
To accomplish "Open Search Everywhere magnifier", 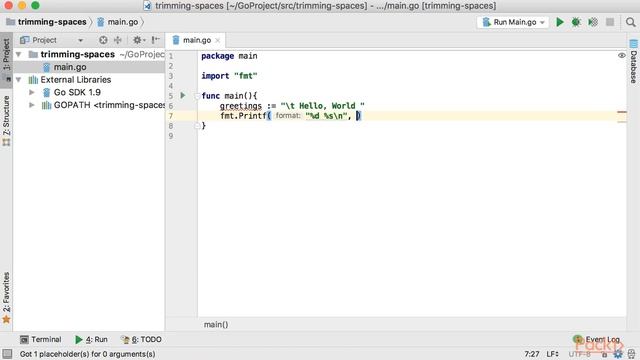I will click(631, 22).
